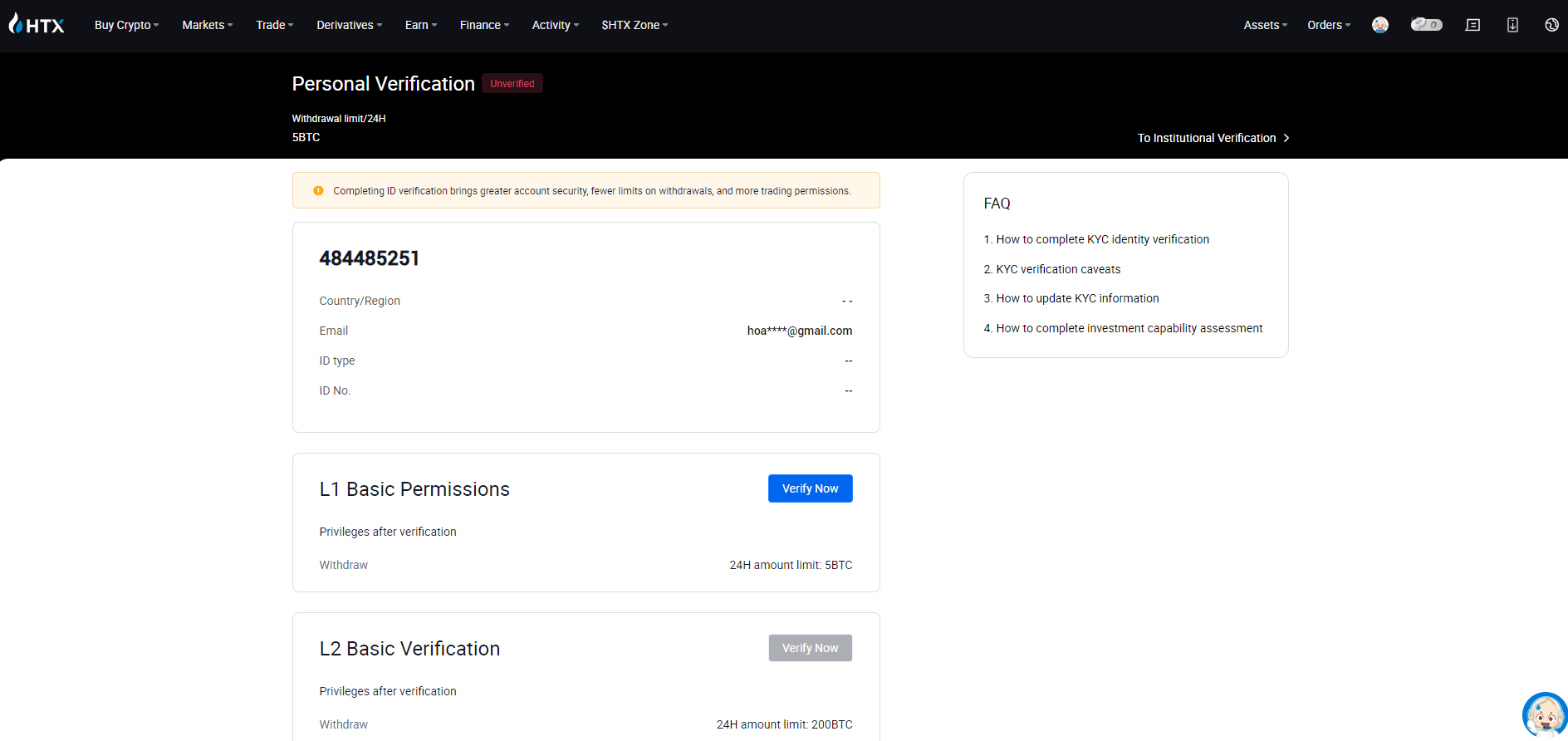Click the Withdrawal limit/24H label

339,119
